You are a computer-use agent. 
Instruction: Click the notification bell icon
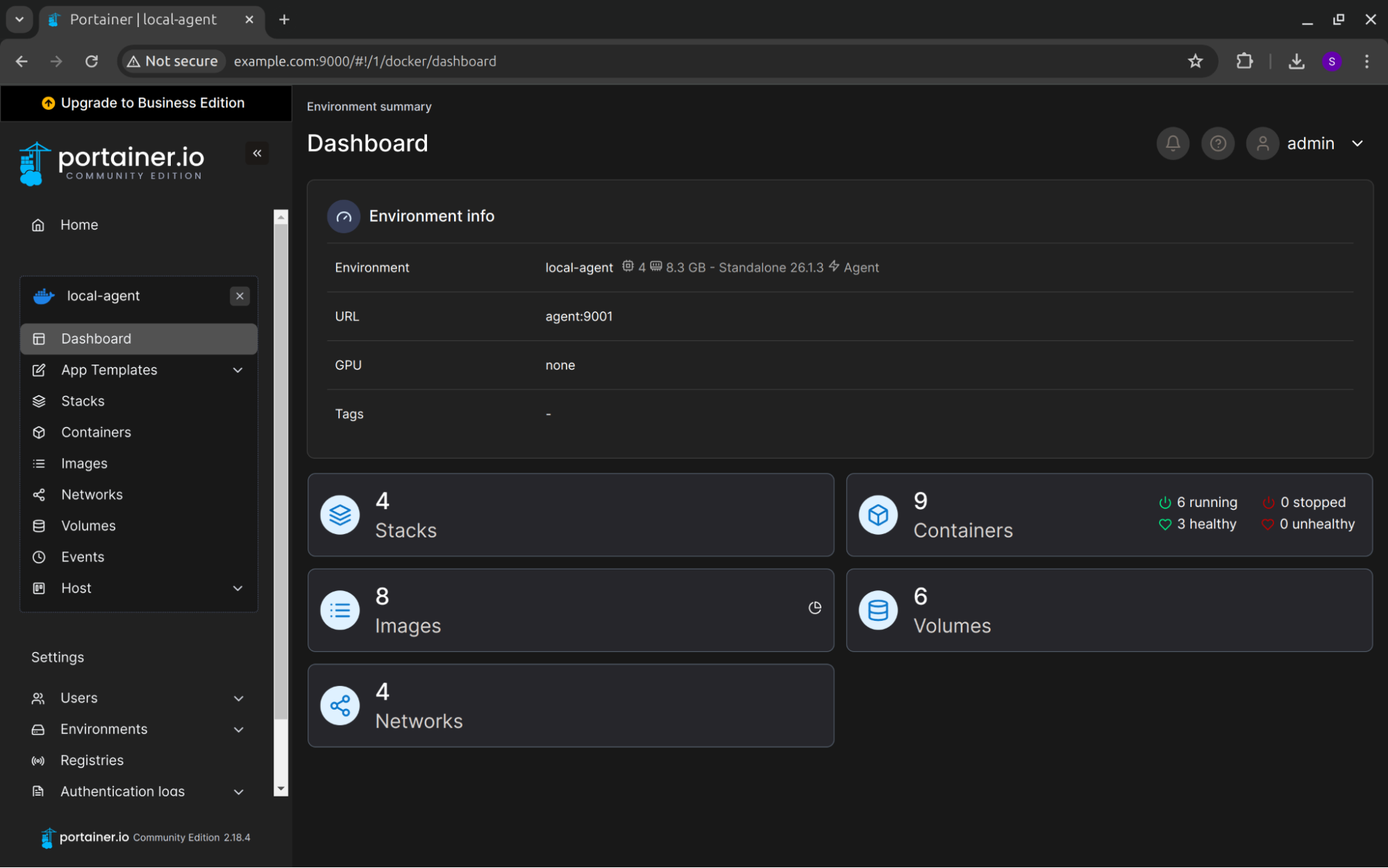tap(1172, 143)
